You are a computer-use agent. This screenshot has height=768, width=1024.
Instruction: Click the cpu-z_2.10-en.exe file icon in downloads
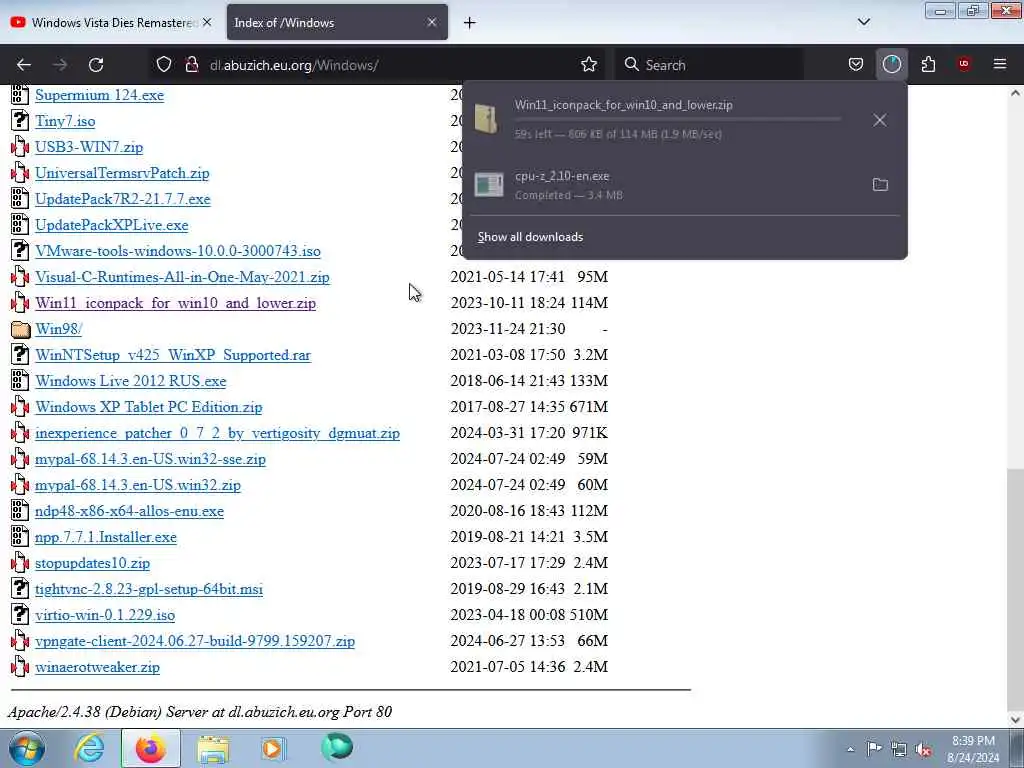pos(489,185)
